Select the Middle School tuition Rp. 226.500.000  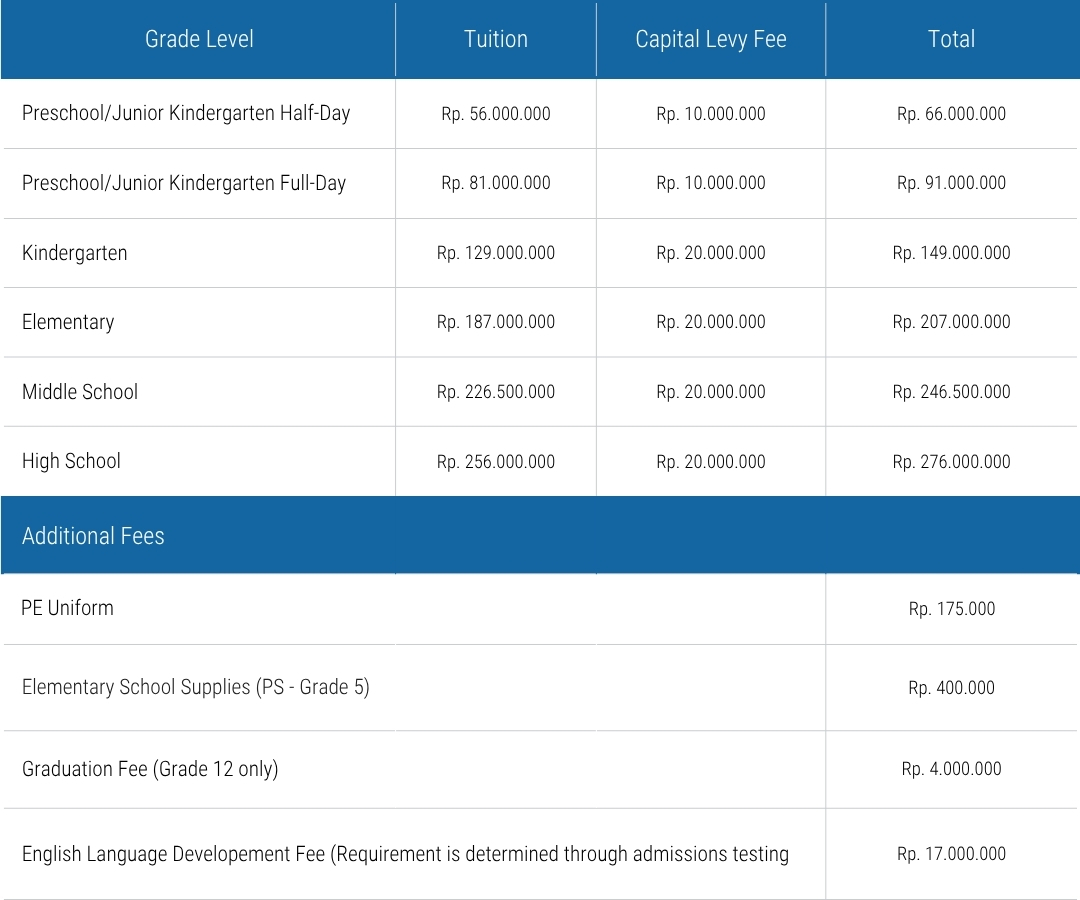495,392
